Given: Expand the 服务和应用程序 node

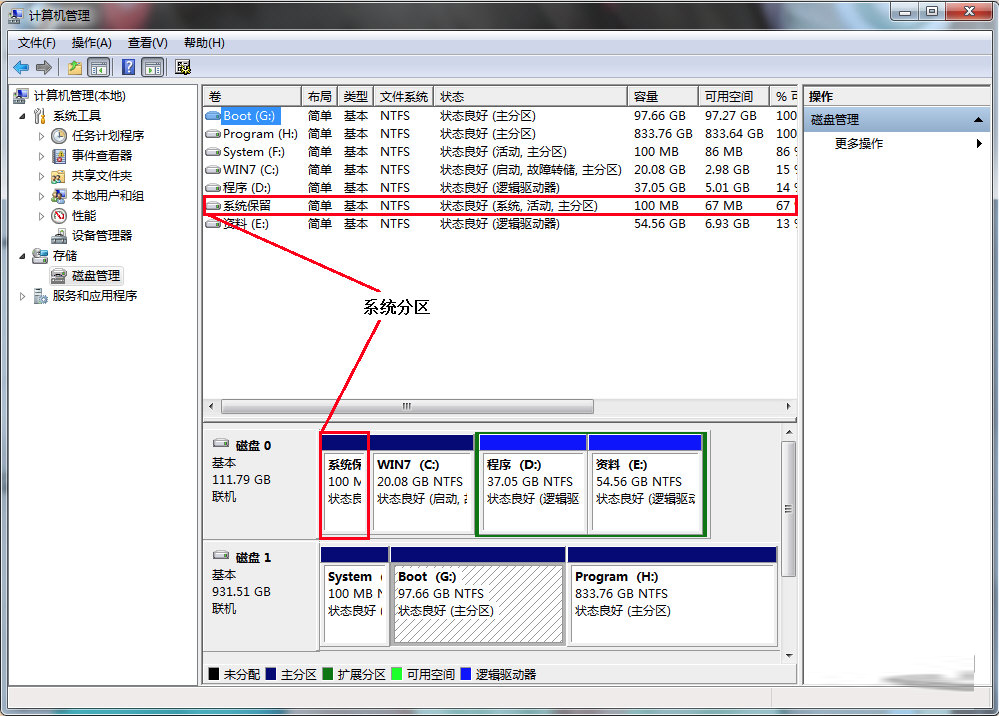Looking at the screenshot, I should coord(24,296).
